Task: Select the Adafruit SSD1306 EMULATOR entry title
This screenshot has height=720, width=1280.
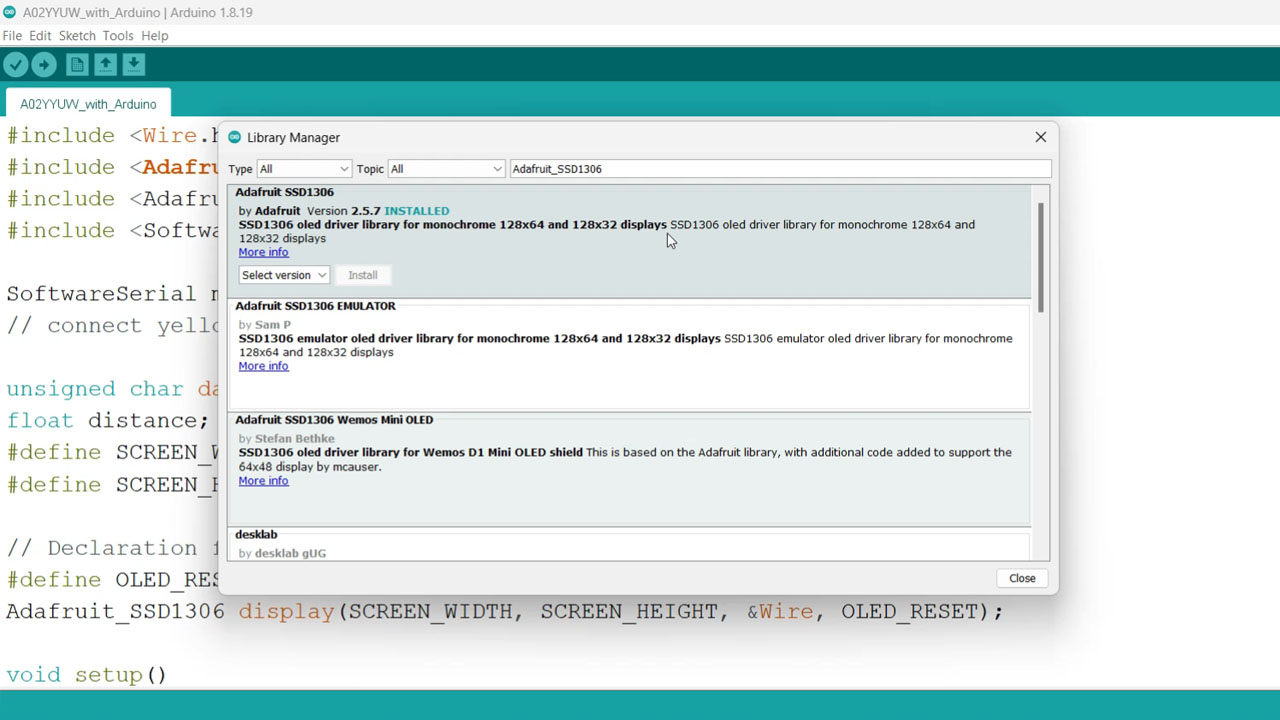Action: (x=315, y=306)
